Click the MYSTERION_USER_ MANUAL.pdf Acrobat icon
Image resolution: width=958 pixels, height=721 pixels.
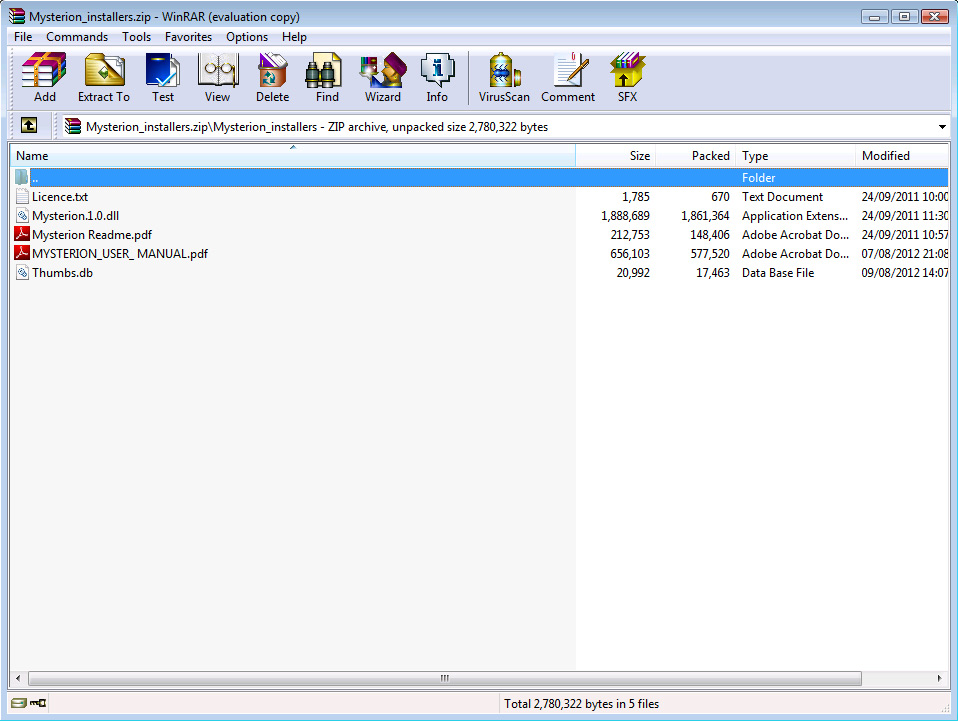coord(22,253)
